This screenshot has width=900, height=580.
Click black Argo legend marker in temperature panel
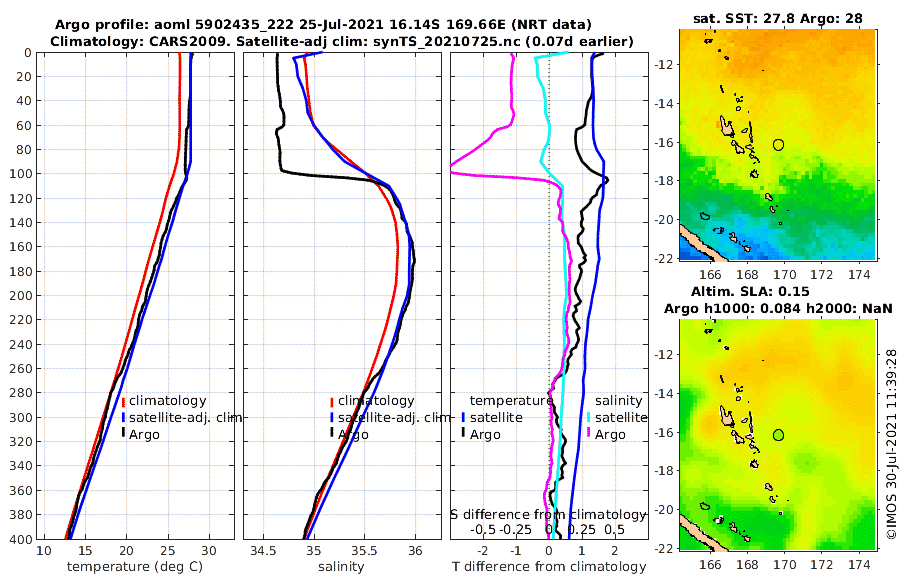pyautogui.click(x=123, y=434)
